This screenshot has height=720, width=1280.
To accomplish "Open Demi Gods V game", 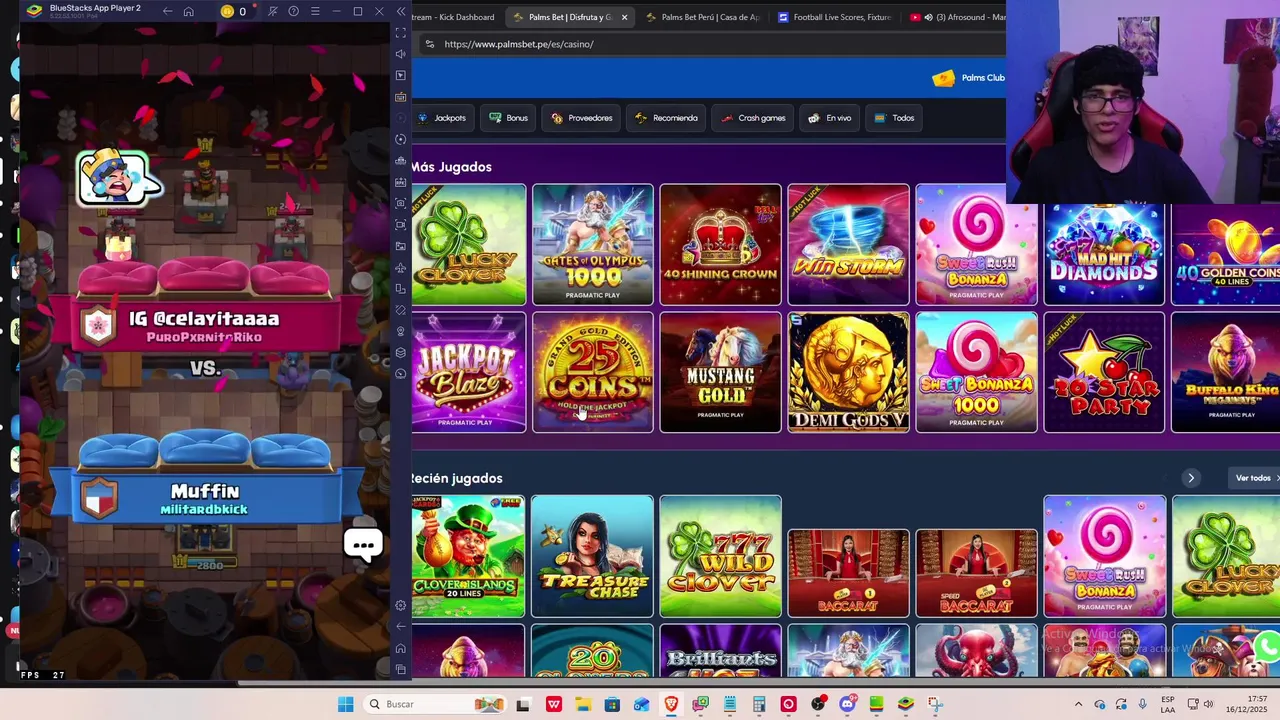I will [848, 372].
